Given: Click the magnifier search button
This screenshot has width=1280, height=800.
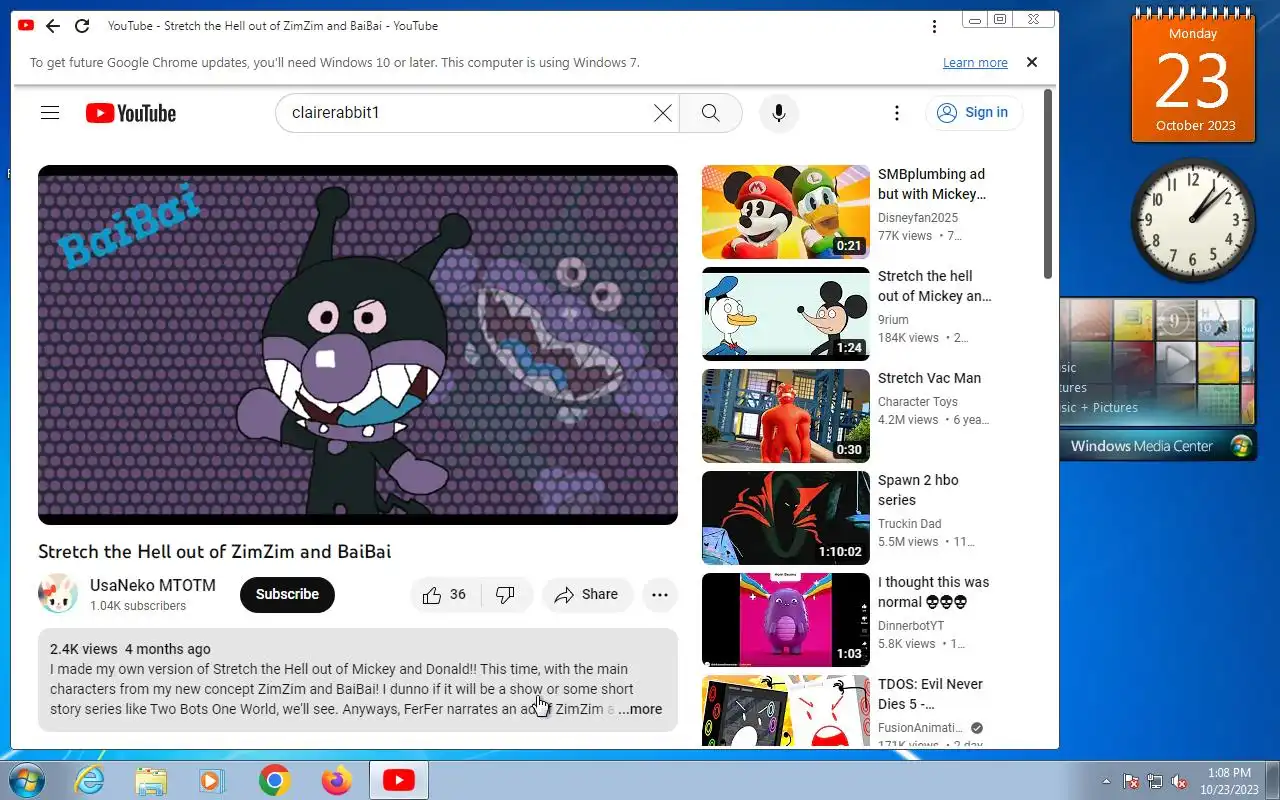Looking at the screenshot, I should [x=711, y=113].
